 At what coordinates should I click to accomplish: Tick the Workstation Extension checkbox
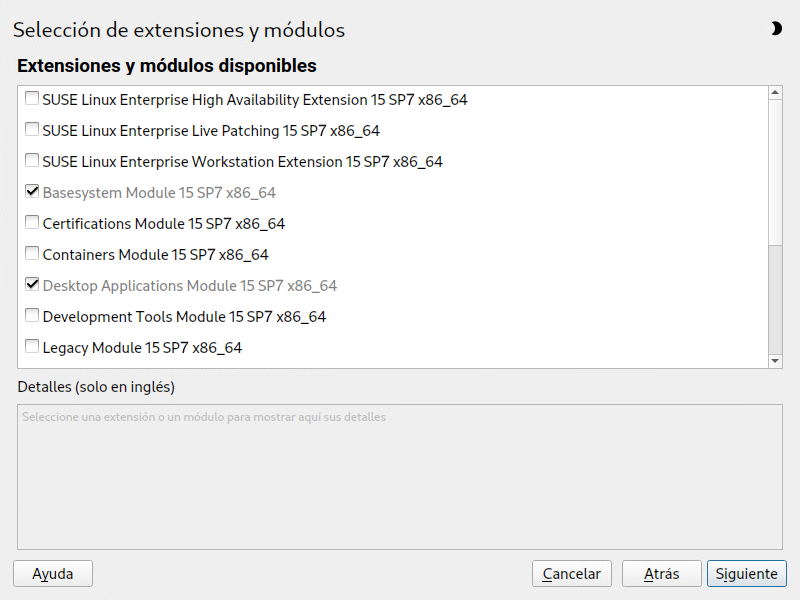[x=32, y=160]
